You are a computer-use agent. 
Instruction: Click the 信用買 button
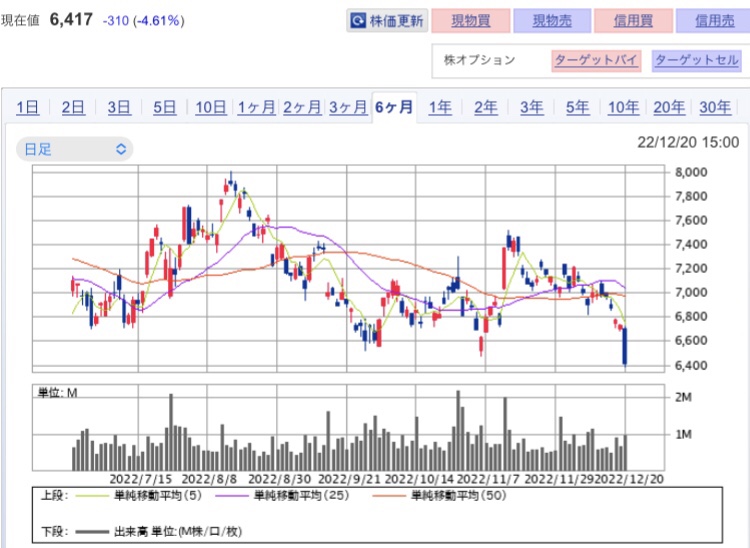point(633,21)
